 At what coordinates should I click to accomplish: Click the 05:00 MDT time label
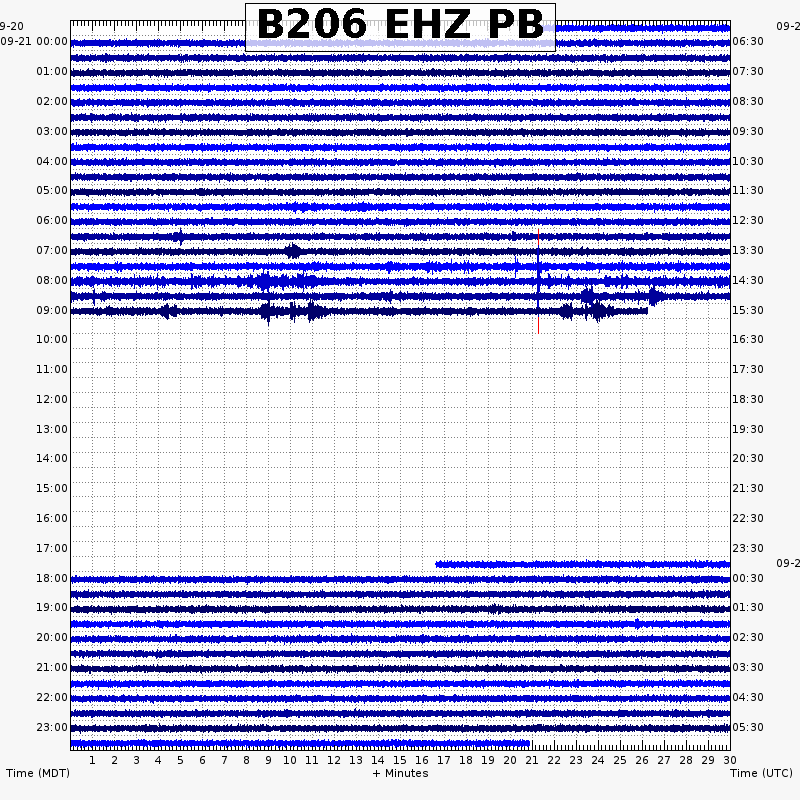[x=52, y=190]
